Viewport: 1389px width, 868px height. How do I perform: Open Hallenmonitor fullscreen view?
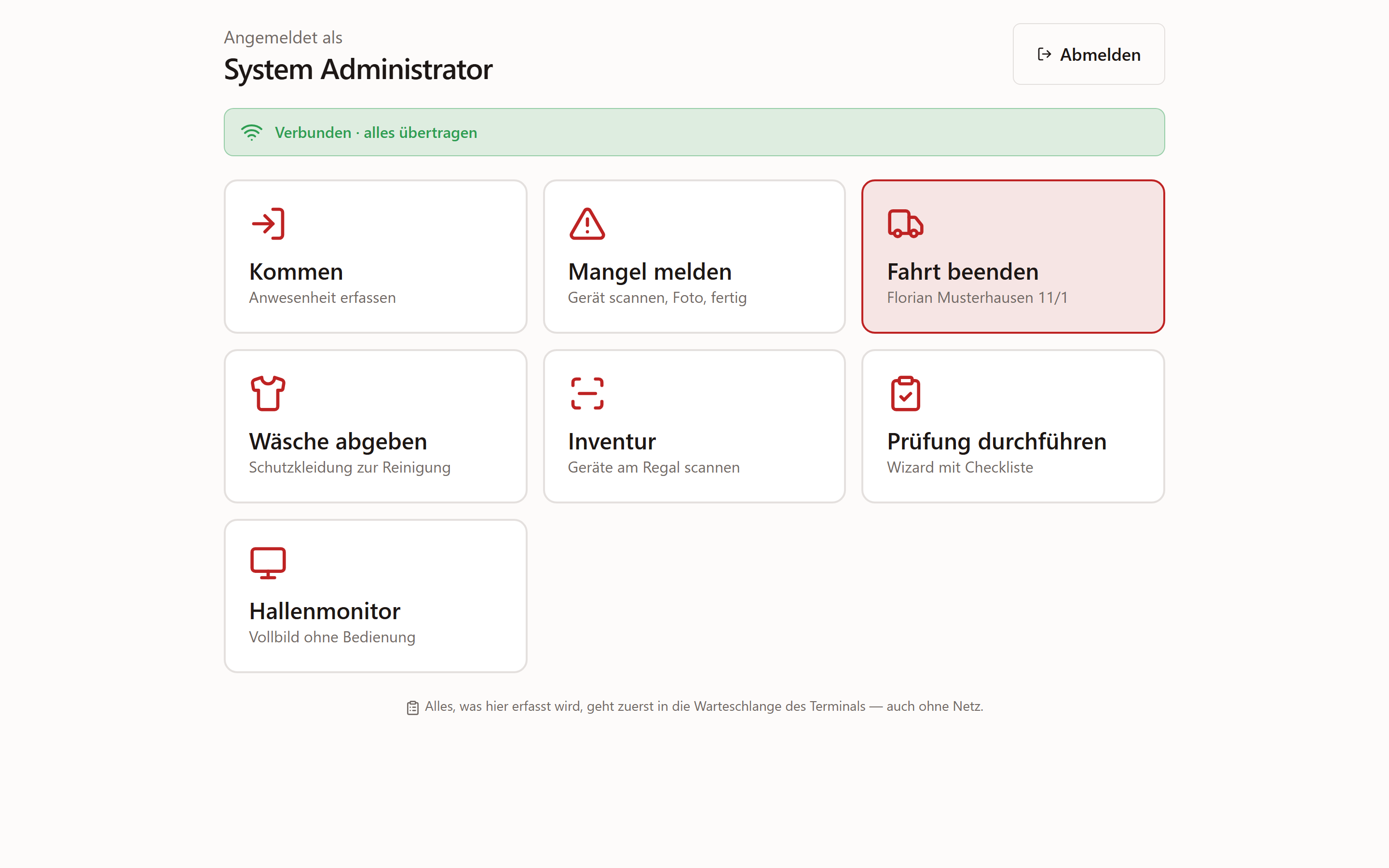tap(375, 596)
